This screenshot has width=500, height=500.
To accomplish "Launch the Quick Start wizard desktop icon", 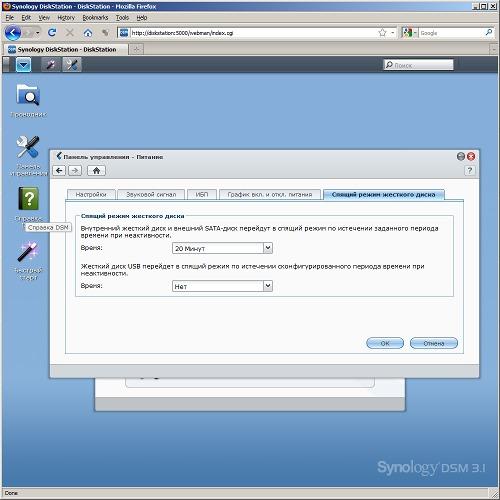I will point(28,261).
